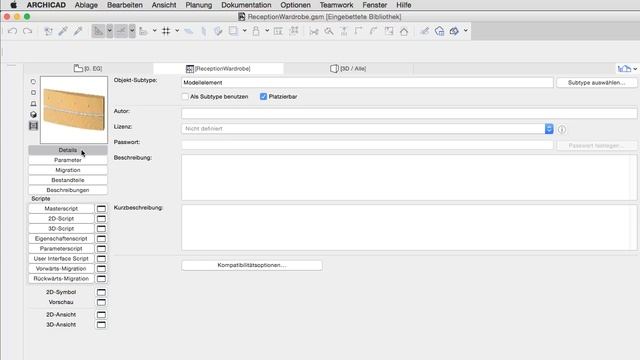
Task: Toggle the snap guides toolbar icon
Action: [x=121, y=31]
